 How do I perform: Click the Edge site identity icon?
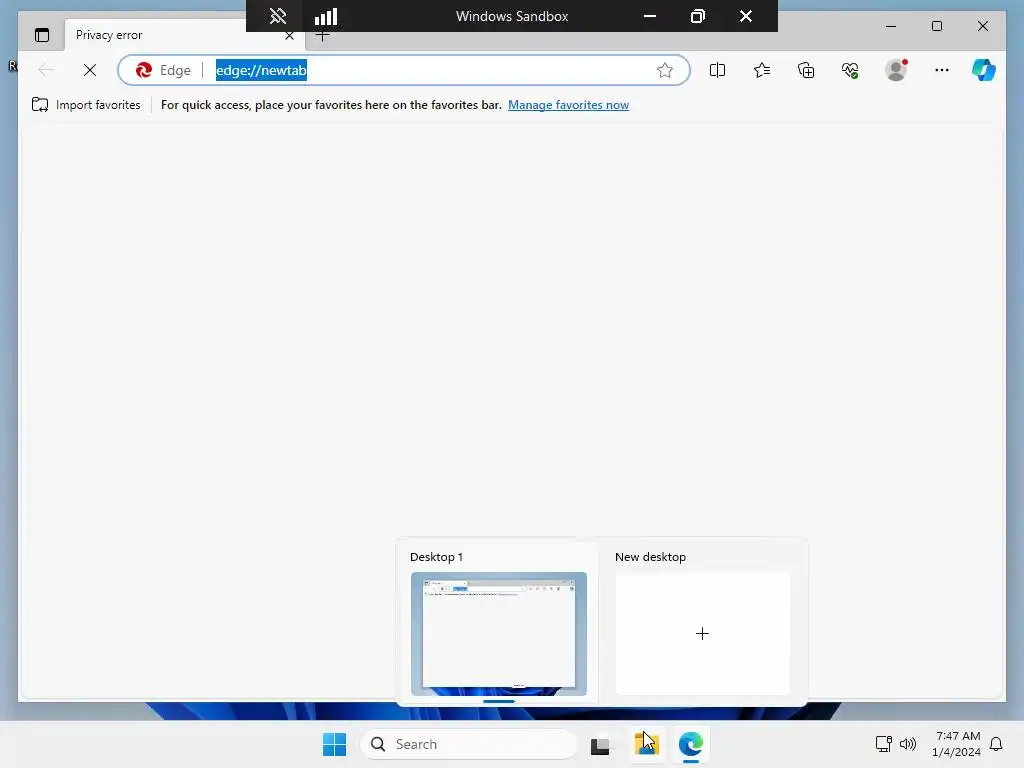point(163,70)
